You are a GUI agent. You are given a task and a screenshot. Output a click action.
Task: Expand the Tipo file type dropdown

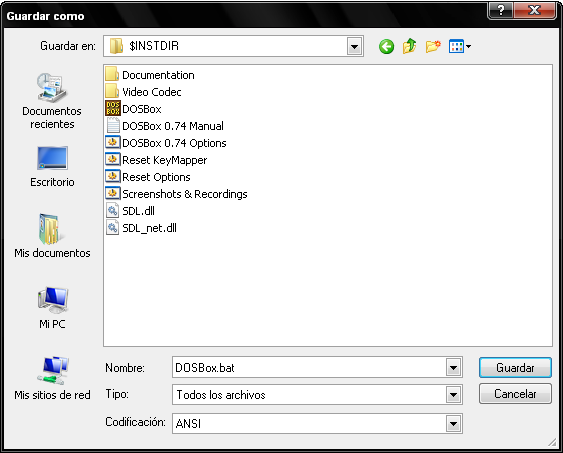453,395
